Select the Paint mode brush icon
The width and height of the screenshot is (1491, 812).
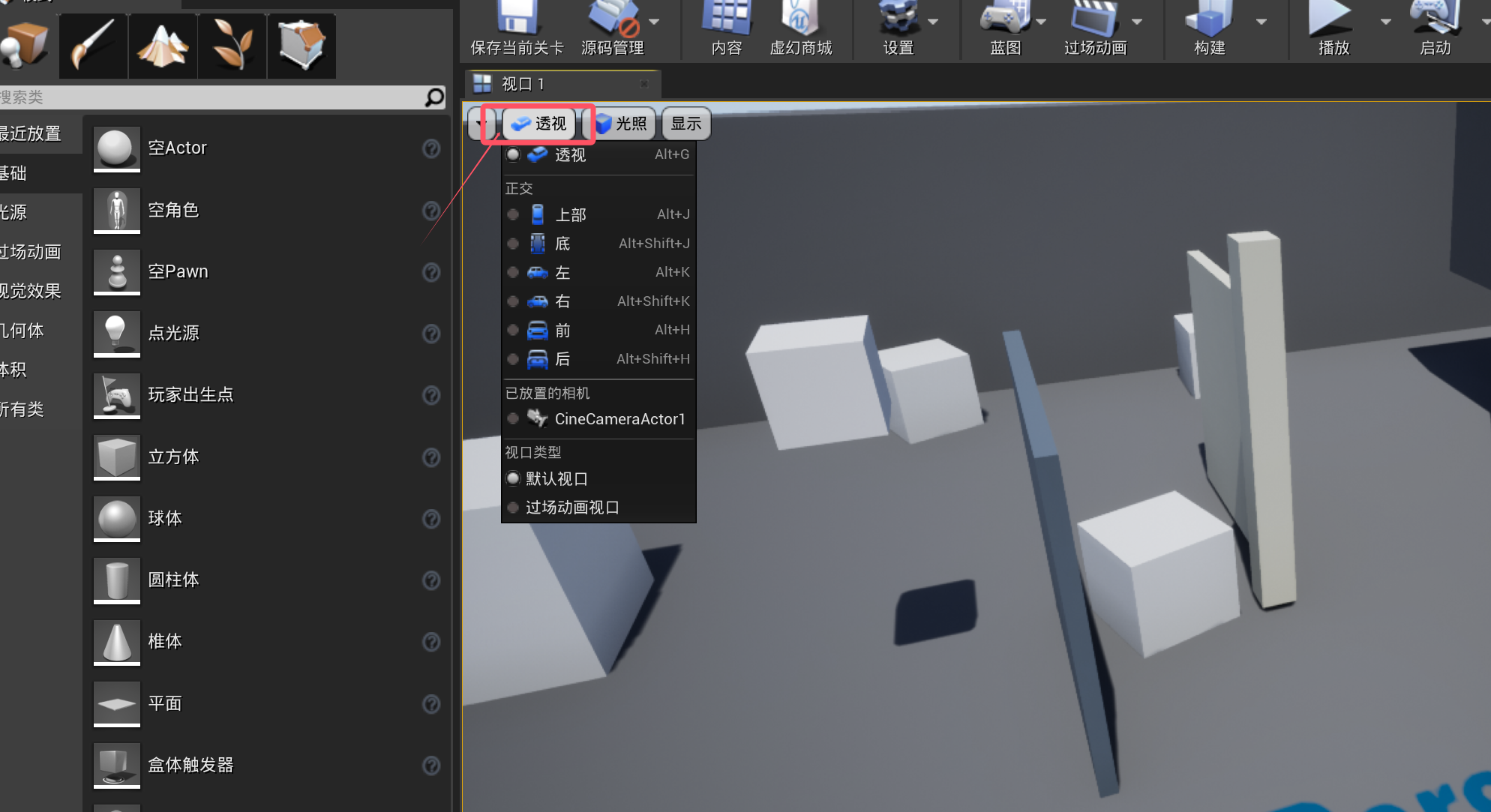[x=93, y=45]
